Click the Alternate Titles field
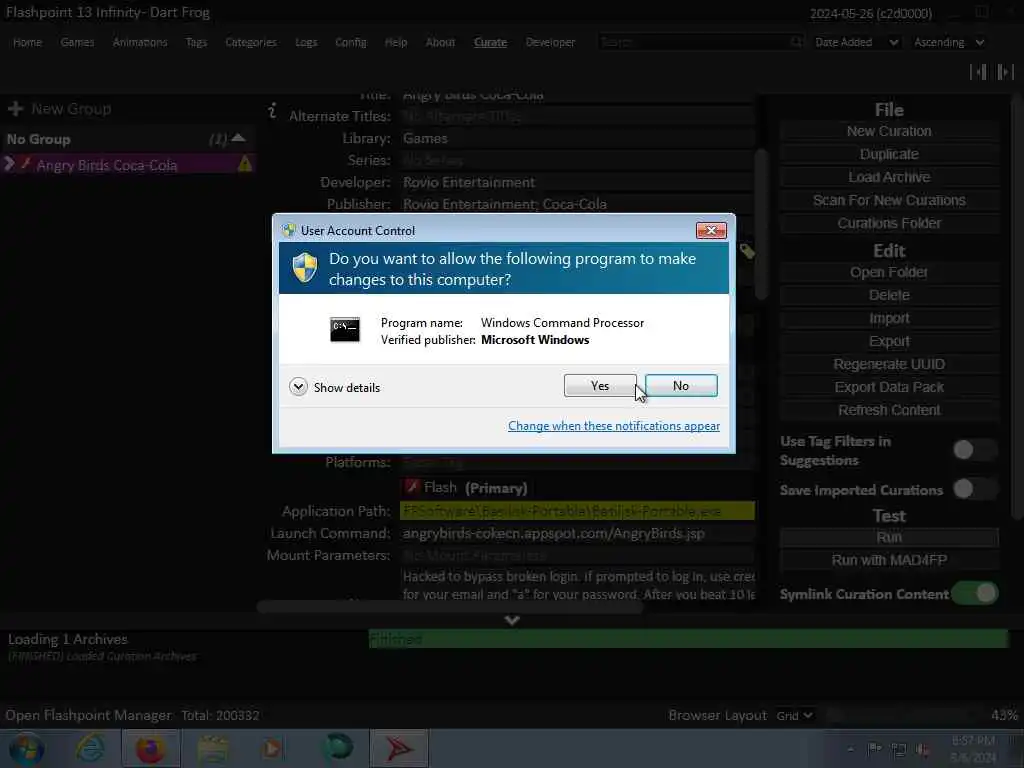 577,116
